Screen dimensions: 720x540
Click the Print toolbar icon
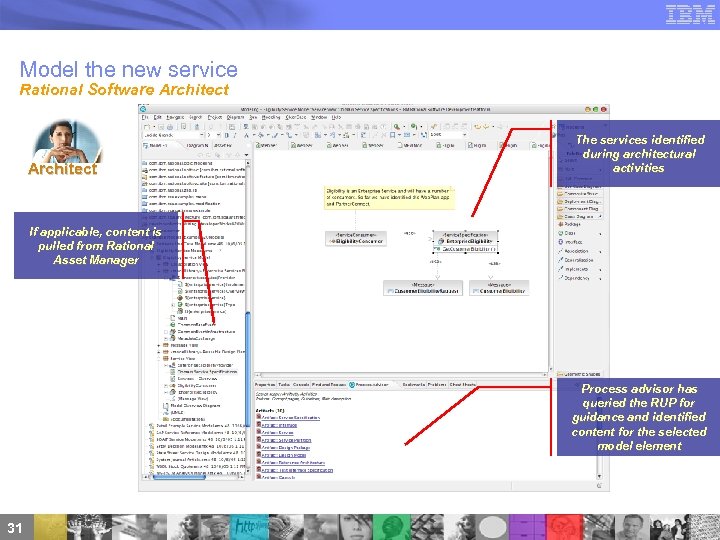coord(169,127)
